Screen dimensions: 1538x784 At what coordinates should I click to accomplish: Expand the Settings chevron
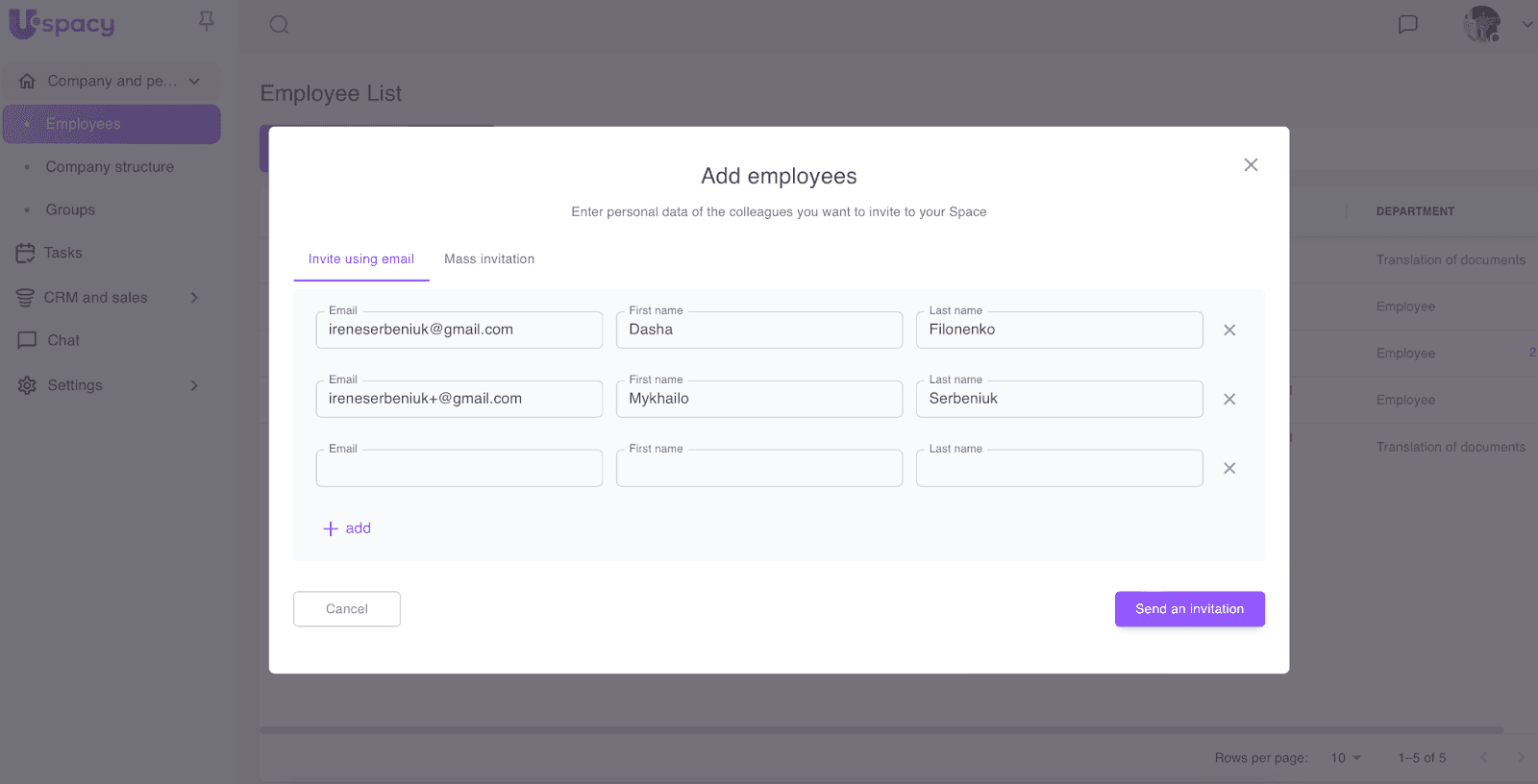pyautogui.click(x=194, y=385)
